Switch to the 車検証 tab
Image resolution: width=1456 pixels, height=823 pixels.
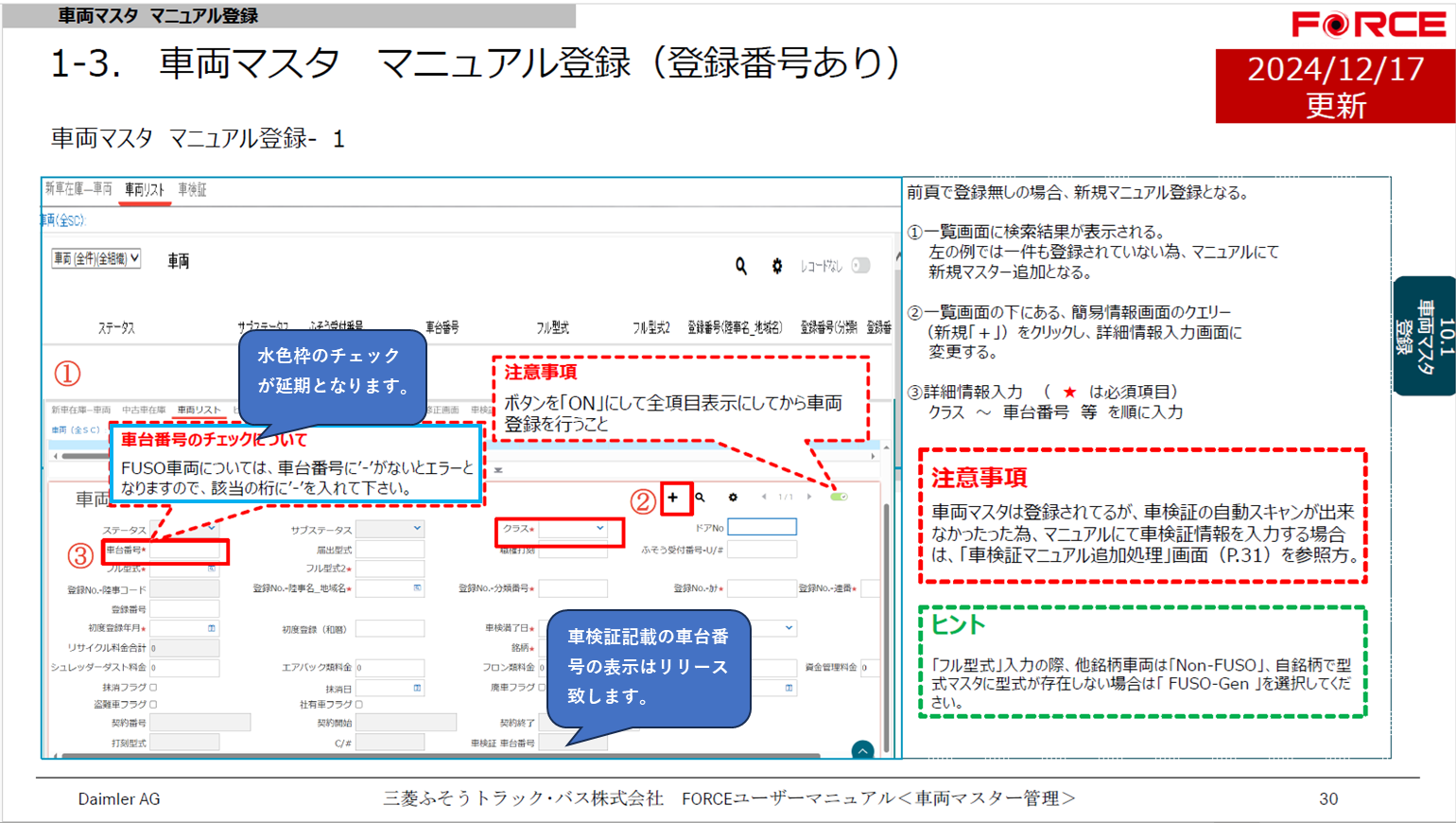pos(192,190)
